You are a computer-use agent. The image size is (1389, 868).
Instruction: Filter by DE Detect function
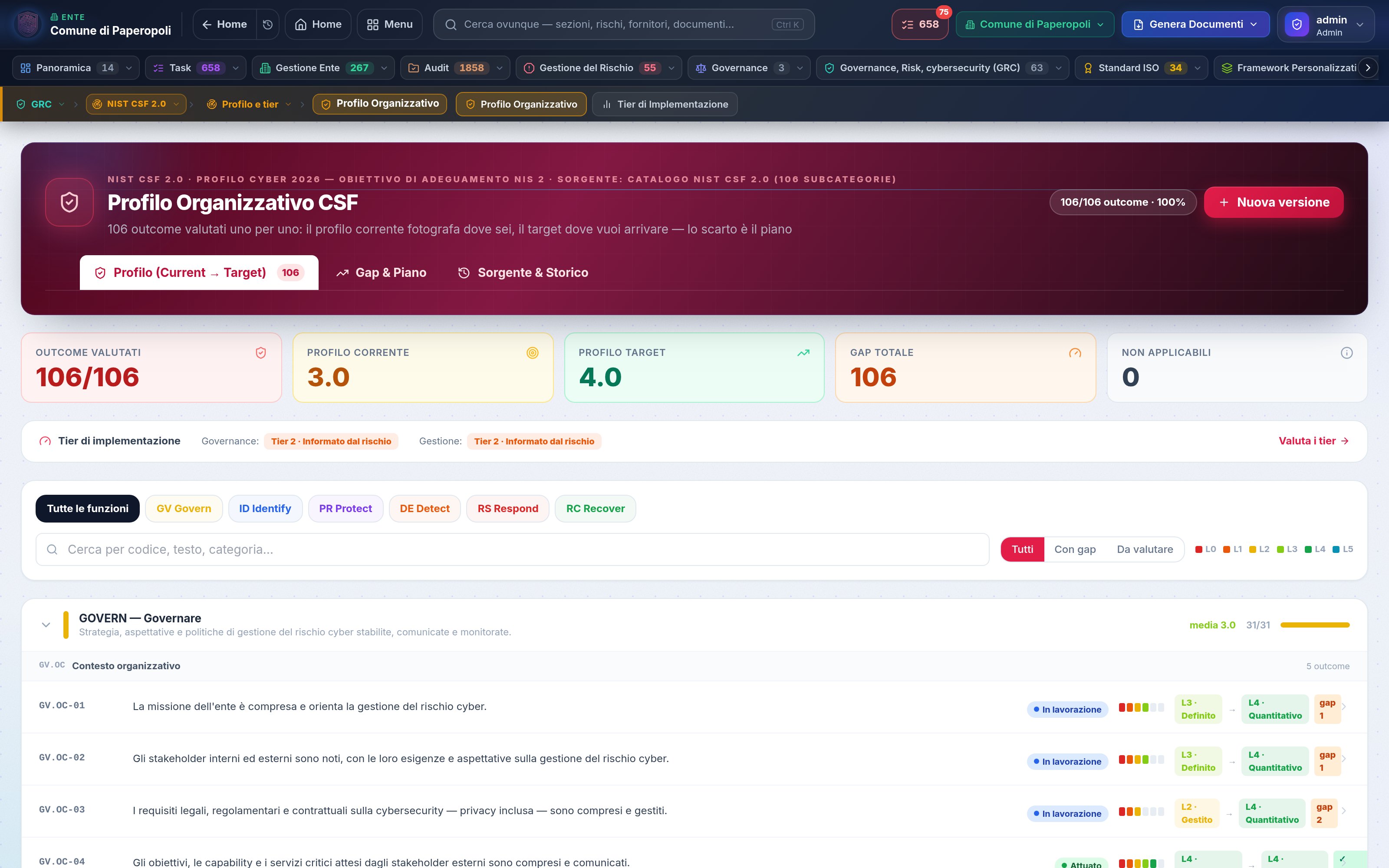click(425, 509)
